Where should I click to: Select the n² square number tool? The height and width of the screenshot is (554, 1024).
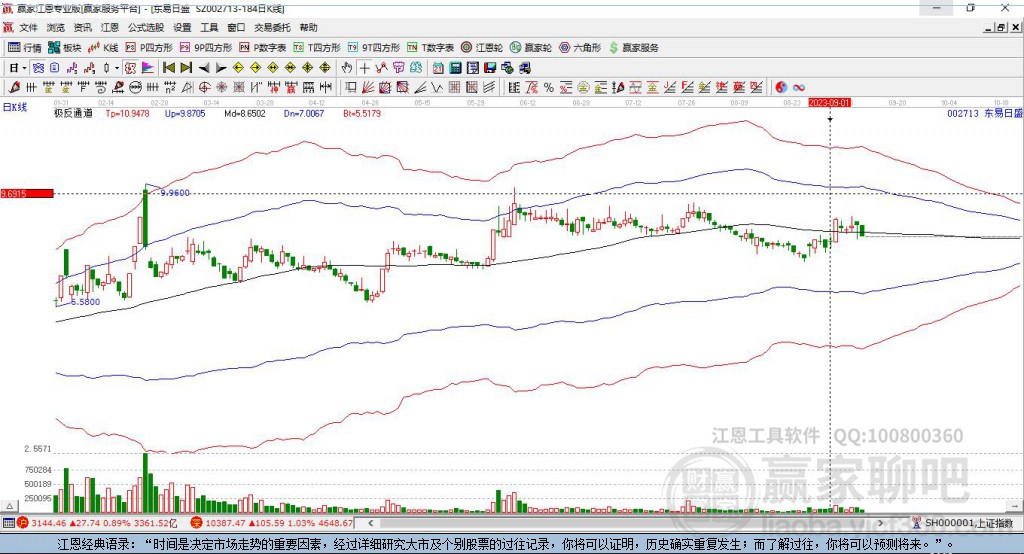[170, 87]
